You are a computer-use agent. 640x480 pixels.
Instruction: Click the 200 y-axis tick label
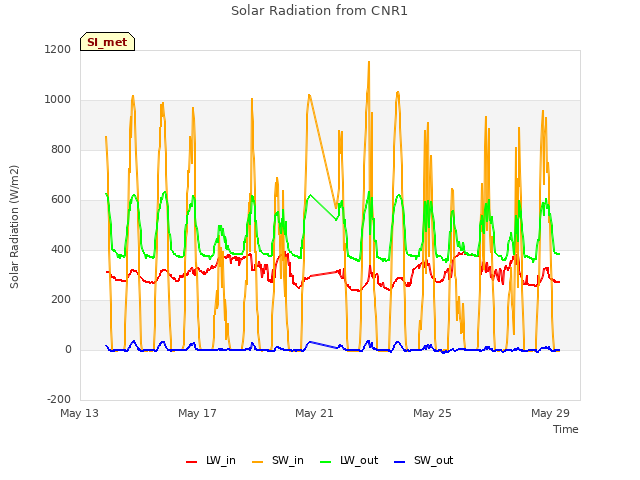[61, 300]
